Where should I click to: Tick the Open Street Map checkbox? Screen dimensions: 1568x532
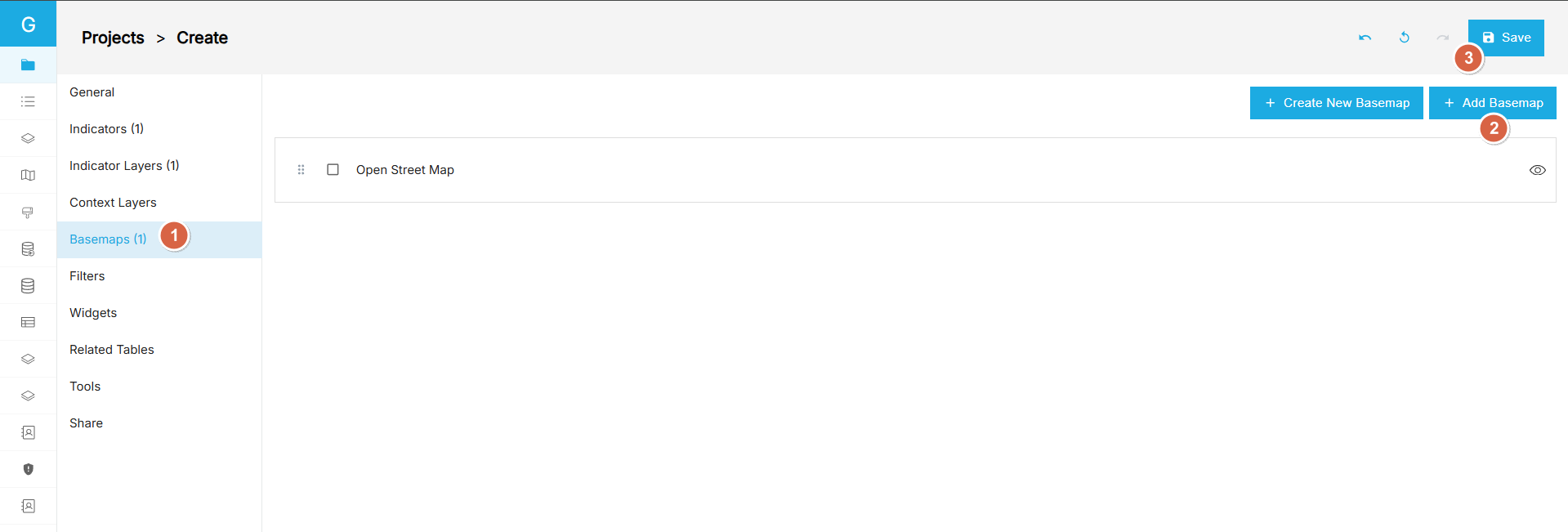(x=333, y=170)
